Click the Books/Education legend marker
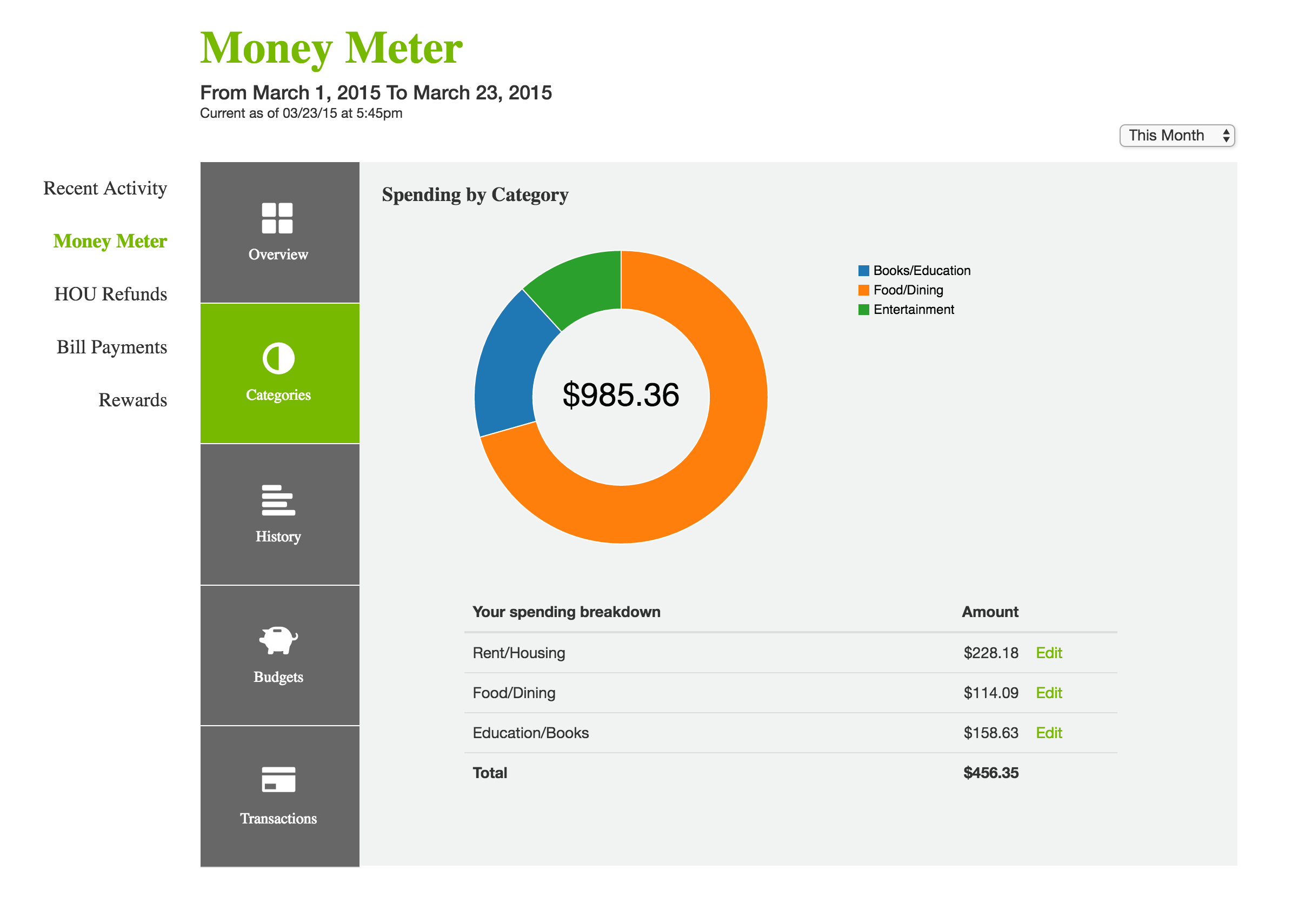The height and width of the screenshot is (924, 1305). 864,271
